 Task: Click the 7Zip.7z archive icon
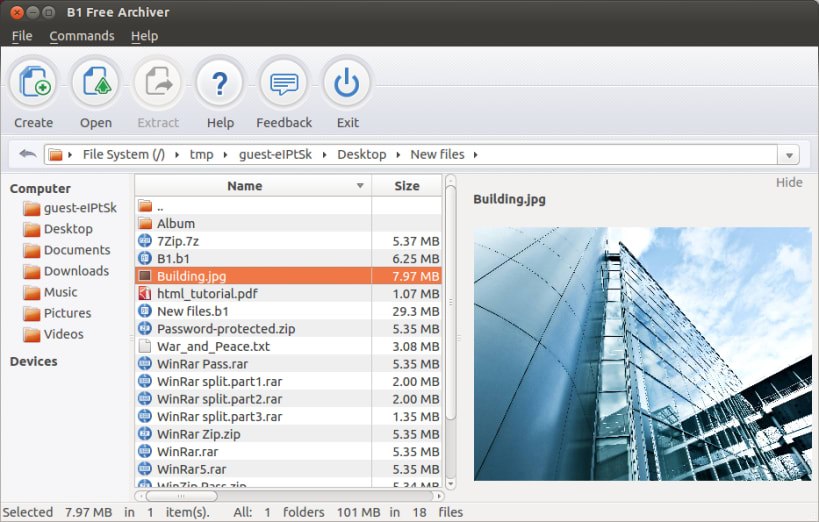(x=145, y=241)
